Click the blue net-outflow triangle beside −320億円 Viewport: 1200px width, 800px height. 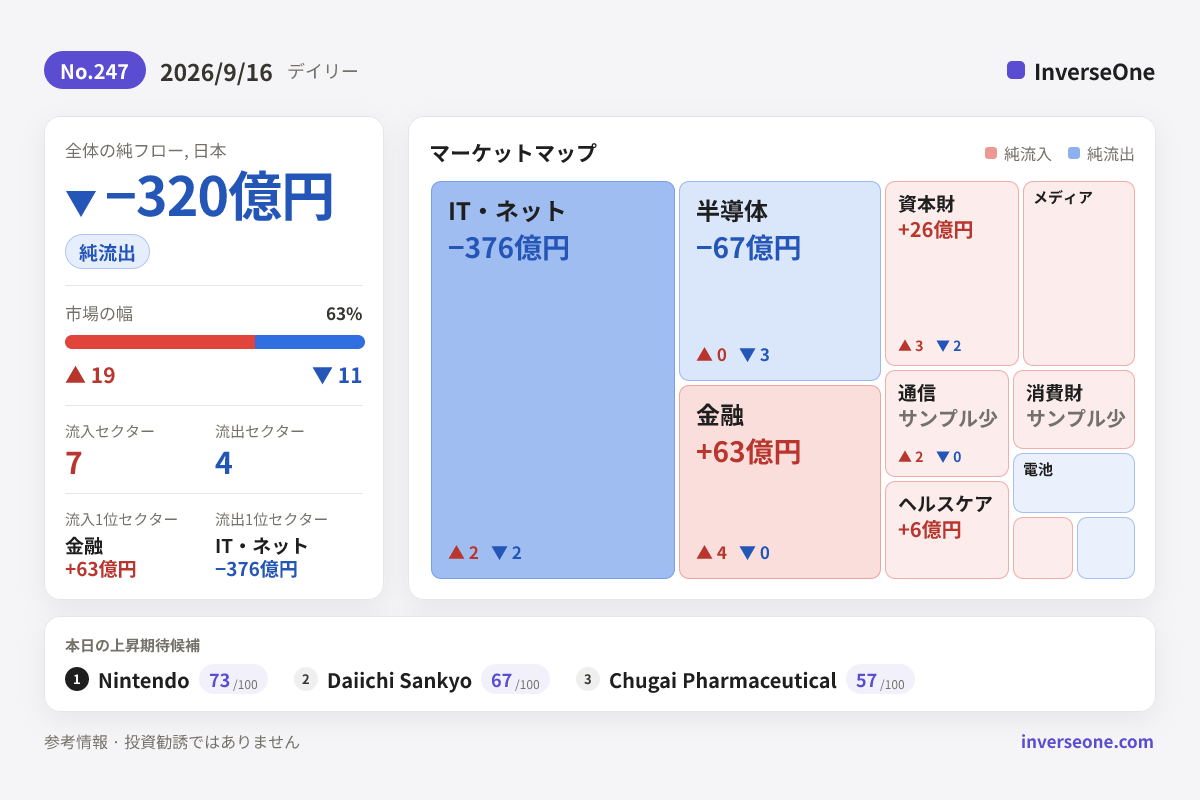point(81,202)
